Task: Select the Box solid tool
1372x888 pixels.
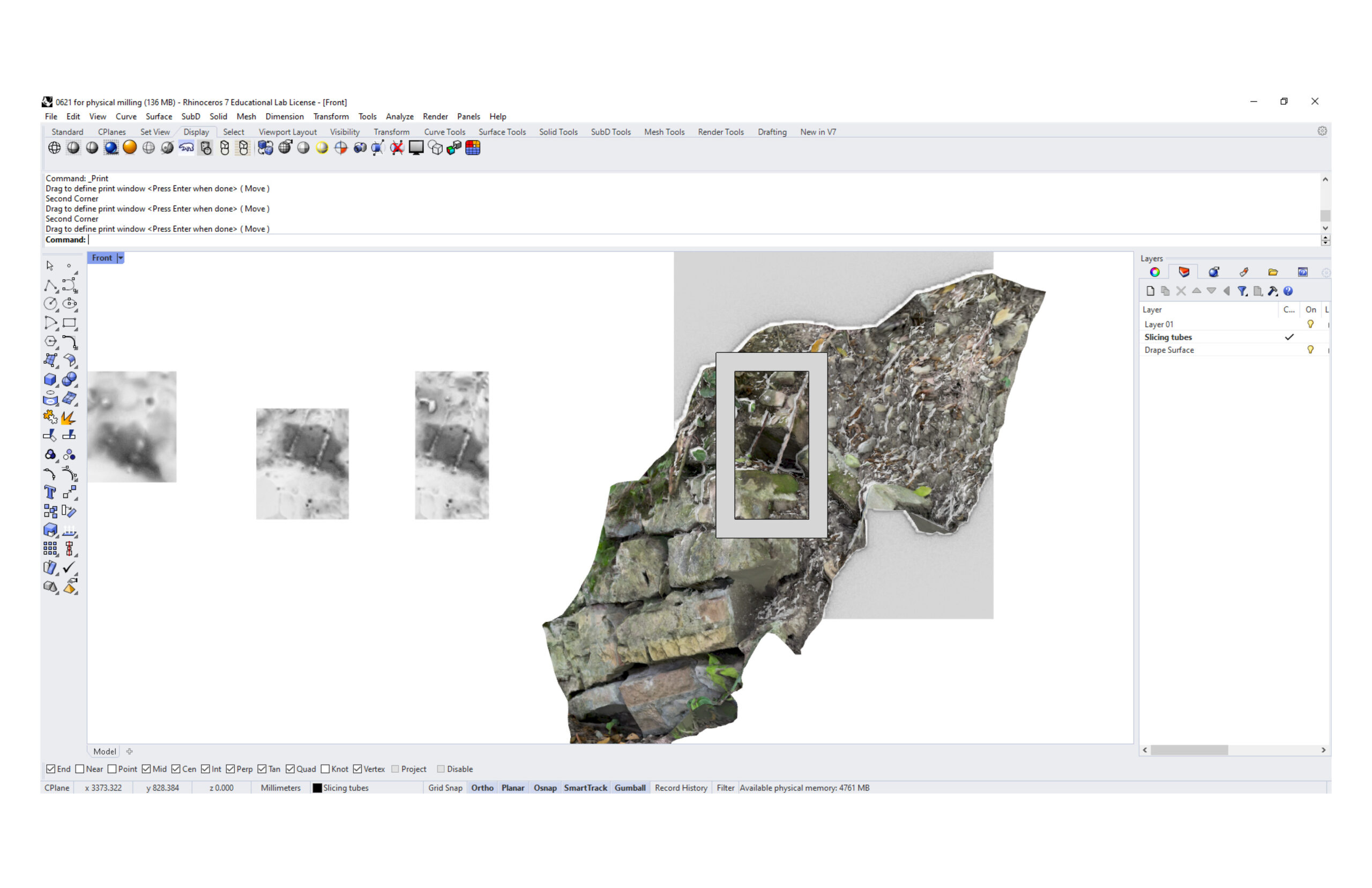Action: (x=50, y=380)
